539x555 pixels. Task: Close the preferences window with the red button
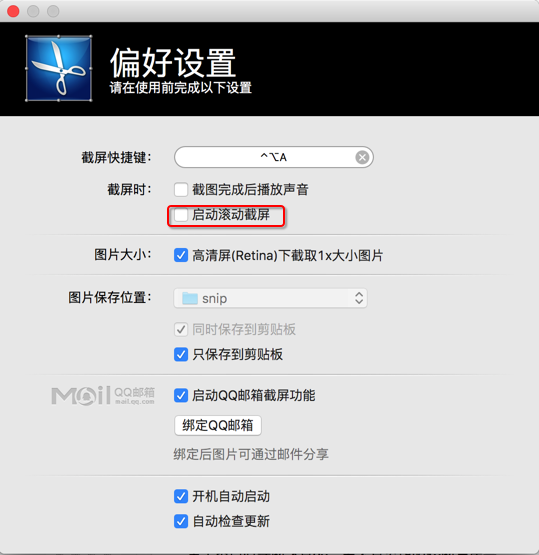coord(13,11)
